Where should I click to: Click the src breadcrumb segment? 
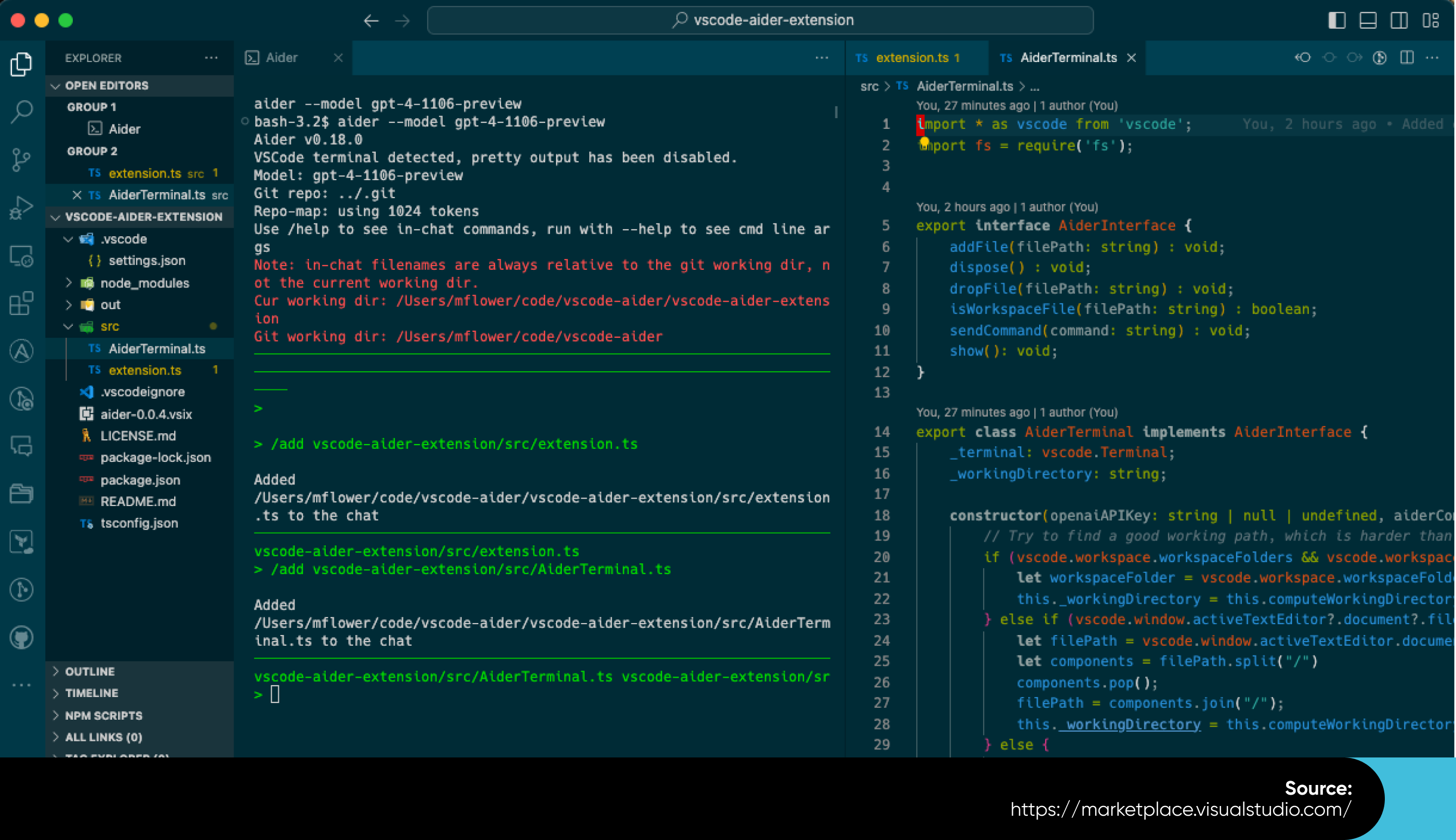click(870, 86)
